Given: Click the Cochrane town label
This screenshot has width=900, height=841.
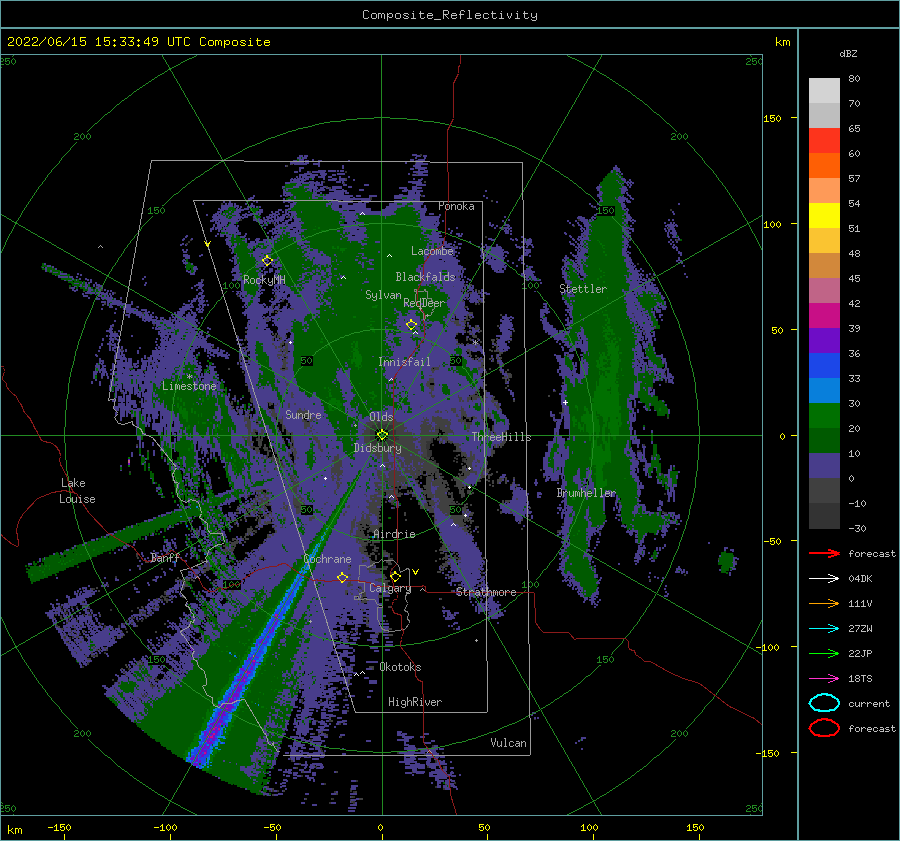Looking at the screenshot, I should (327, 559).
